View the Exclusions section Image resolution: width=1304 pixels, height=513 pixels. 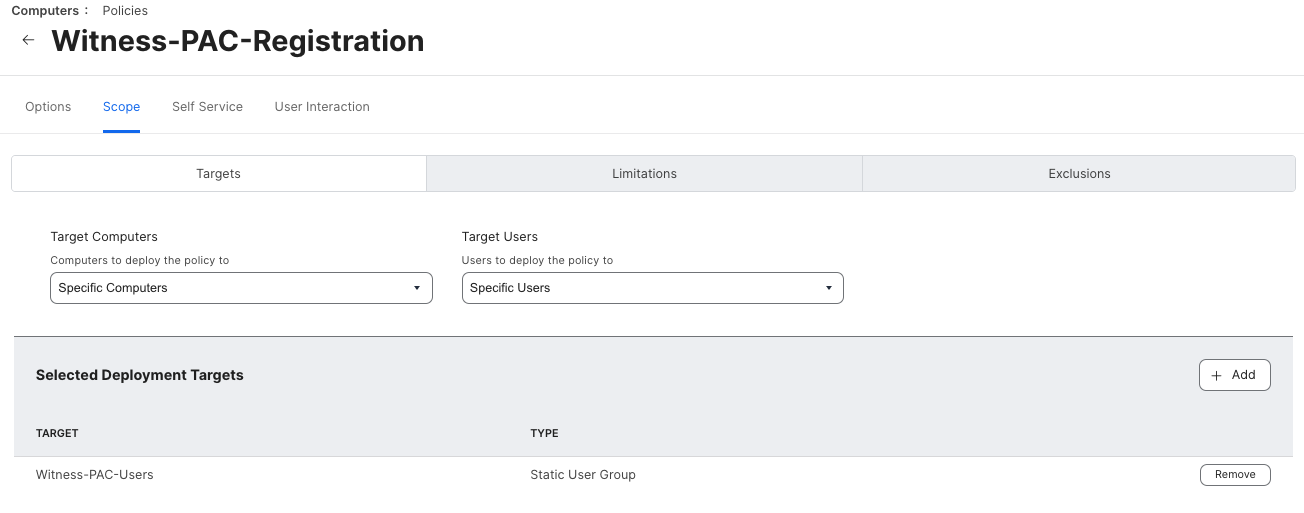coord(1079,173)
